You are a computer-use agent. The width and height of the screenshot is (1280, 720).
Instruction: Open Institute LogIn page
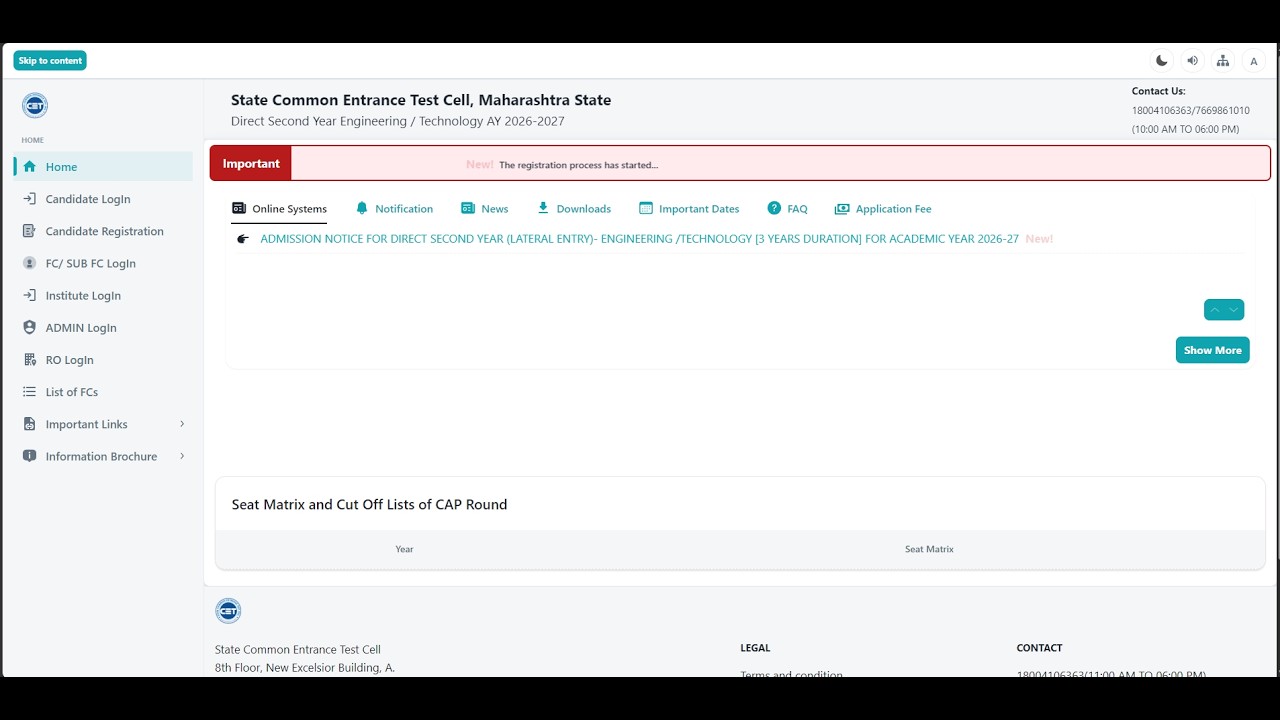[104, 295]
